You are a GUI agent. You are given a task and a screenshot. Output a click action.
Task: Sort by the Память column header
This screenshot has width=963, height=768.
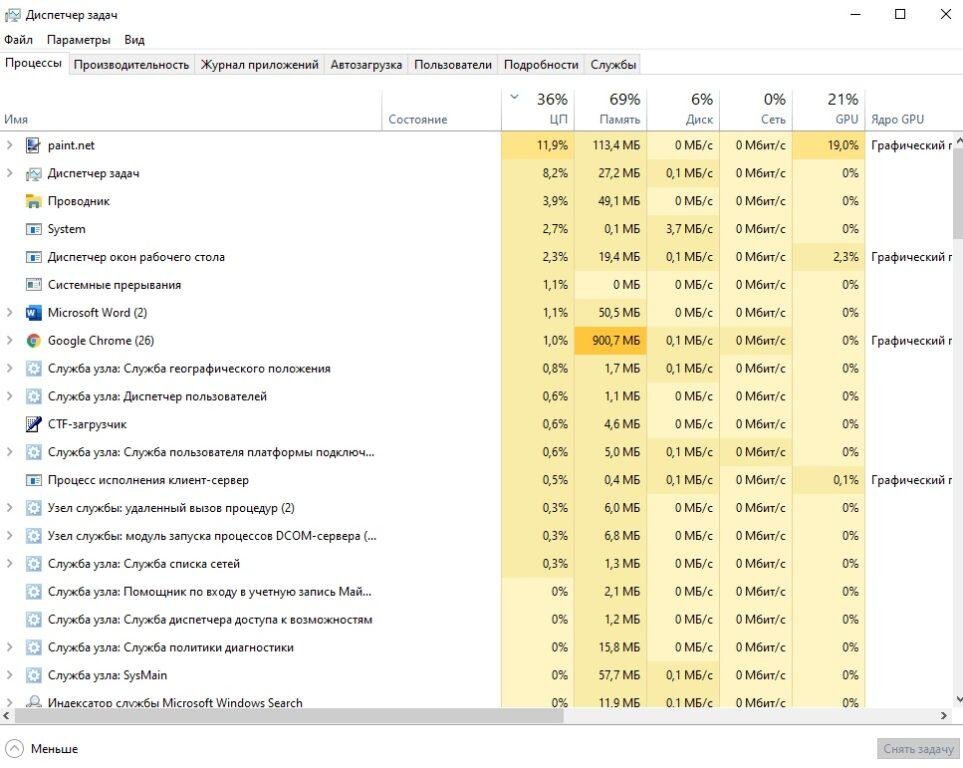610,109
